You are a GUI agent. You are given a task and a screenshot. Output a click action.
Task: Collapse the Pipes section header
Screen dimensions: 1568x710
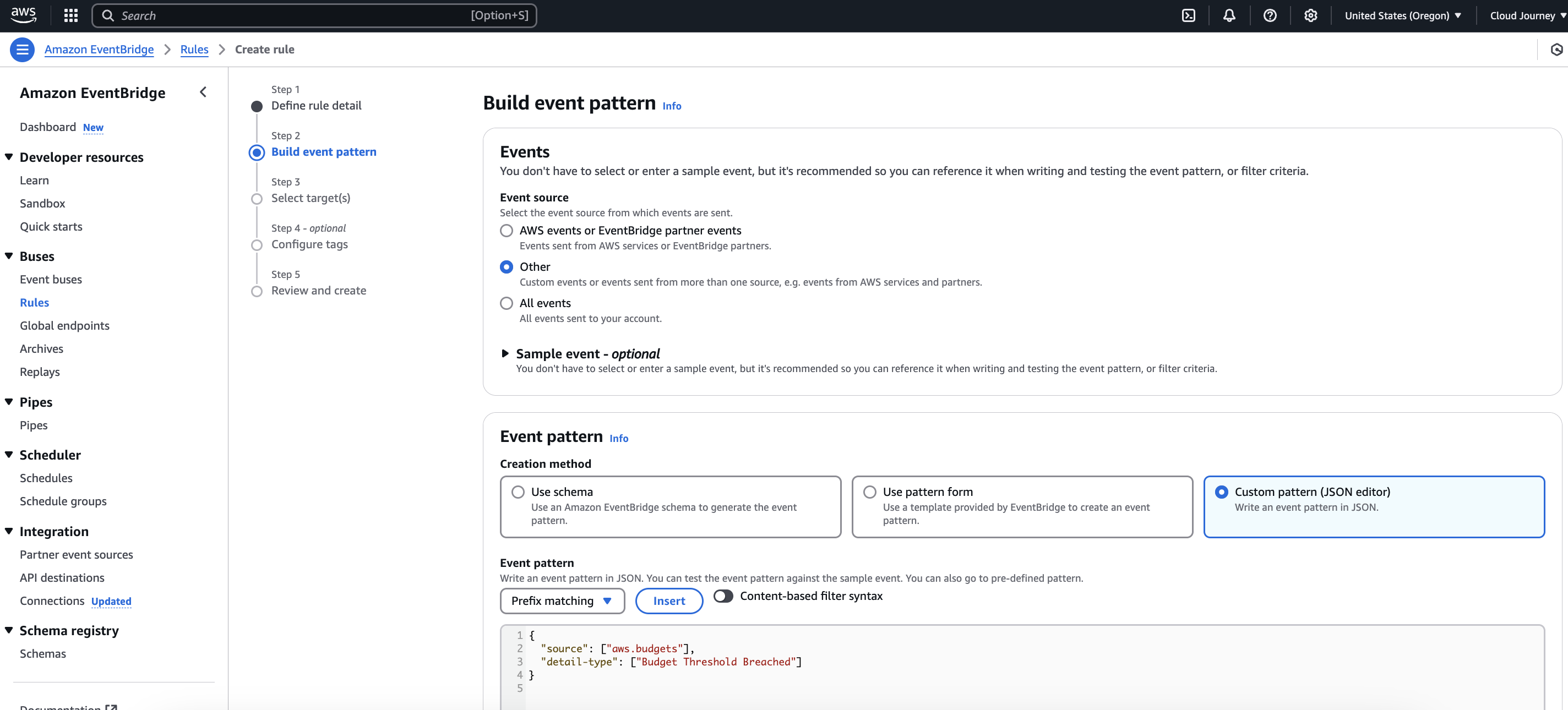click(9, 402)
